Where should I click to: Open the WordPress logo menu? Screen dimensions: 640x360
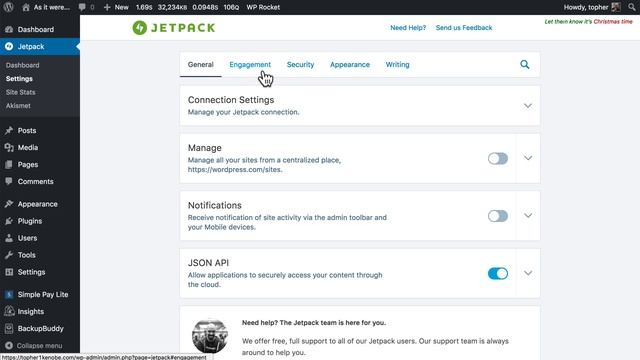tap(8, 7)
